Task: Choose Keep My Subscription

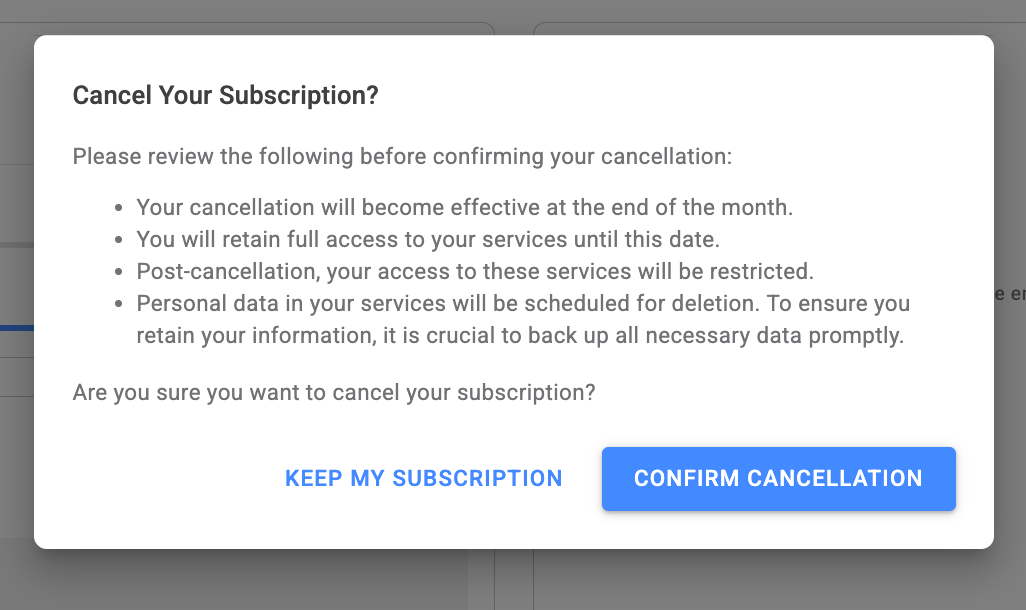Action: tap(424, 478)
